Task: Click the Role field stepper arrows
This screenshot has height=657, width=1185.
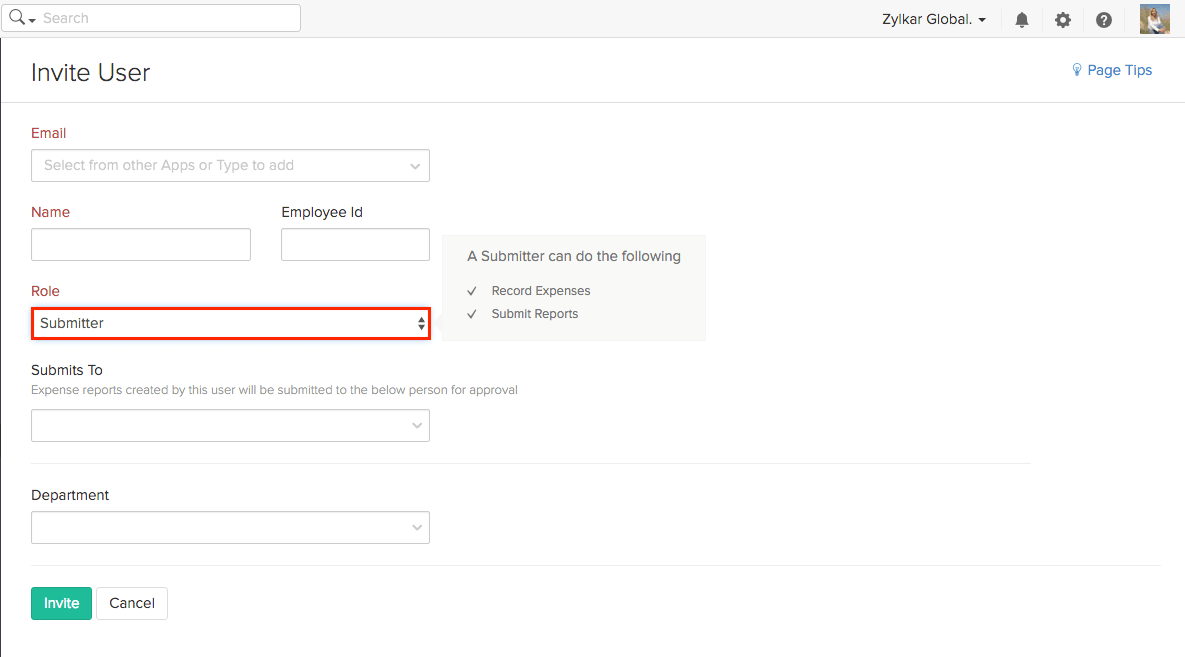Action: pos(420,323)
